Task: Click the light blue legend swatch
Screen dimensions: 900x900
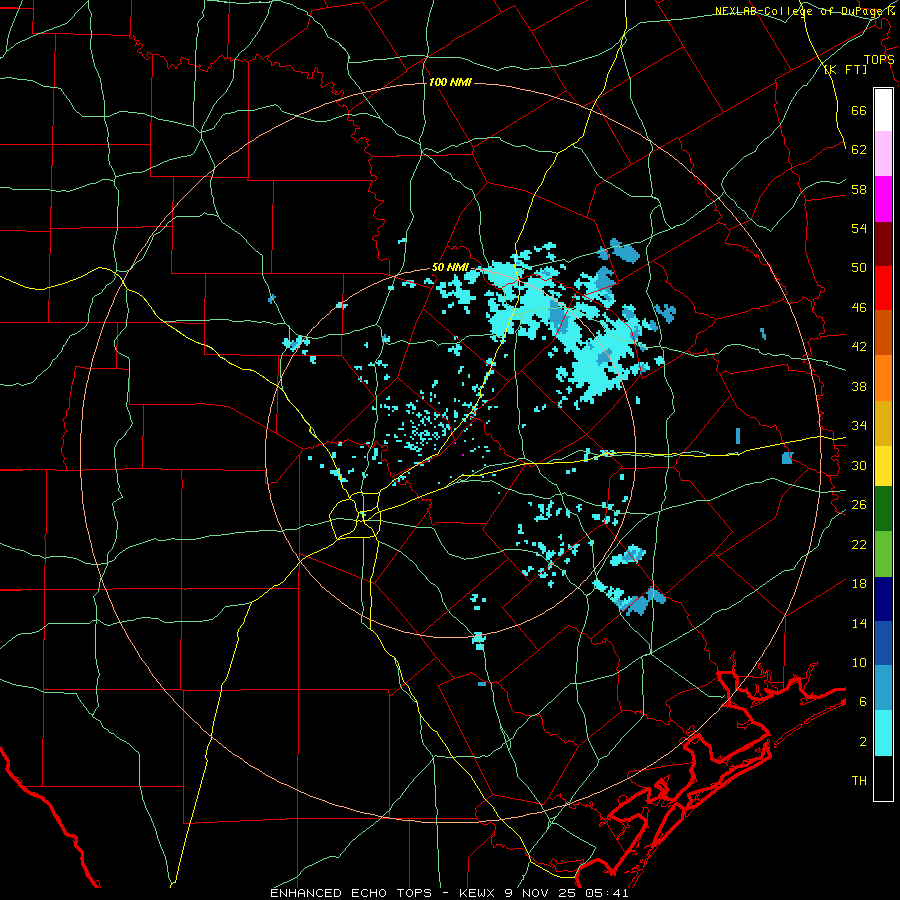Action: (x=883, y=688)
